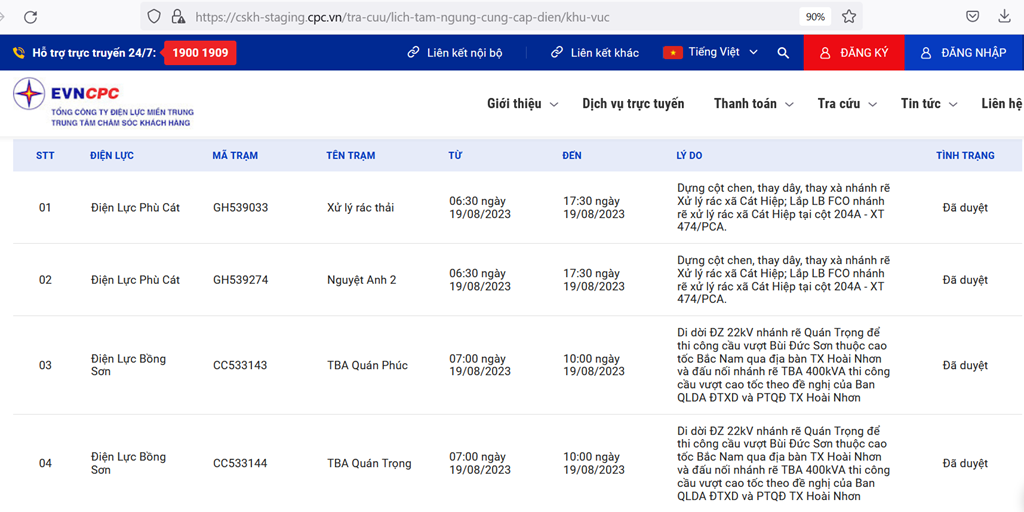Click the shield tracking protection icon

[153, 17]
